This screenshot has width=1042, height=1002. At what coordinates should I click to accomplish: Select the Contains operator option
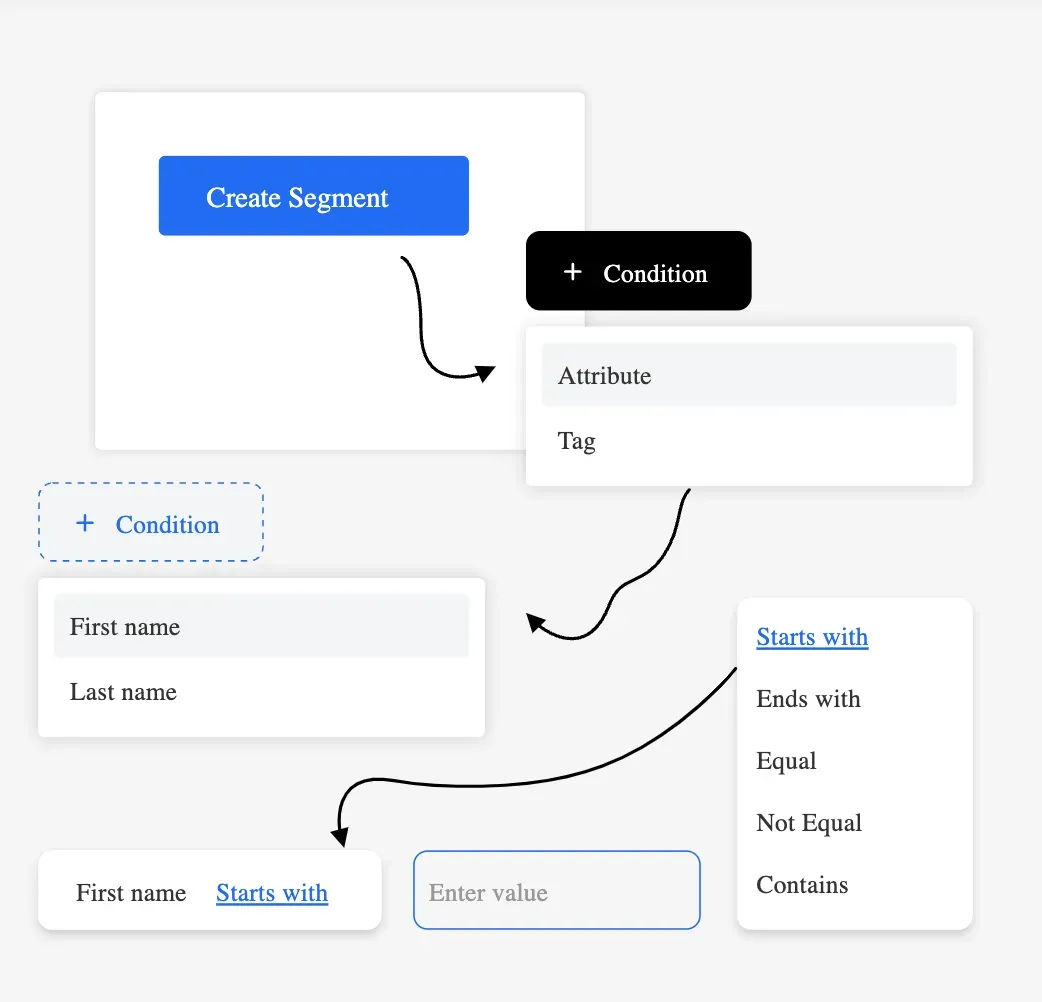802,884
